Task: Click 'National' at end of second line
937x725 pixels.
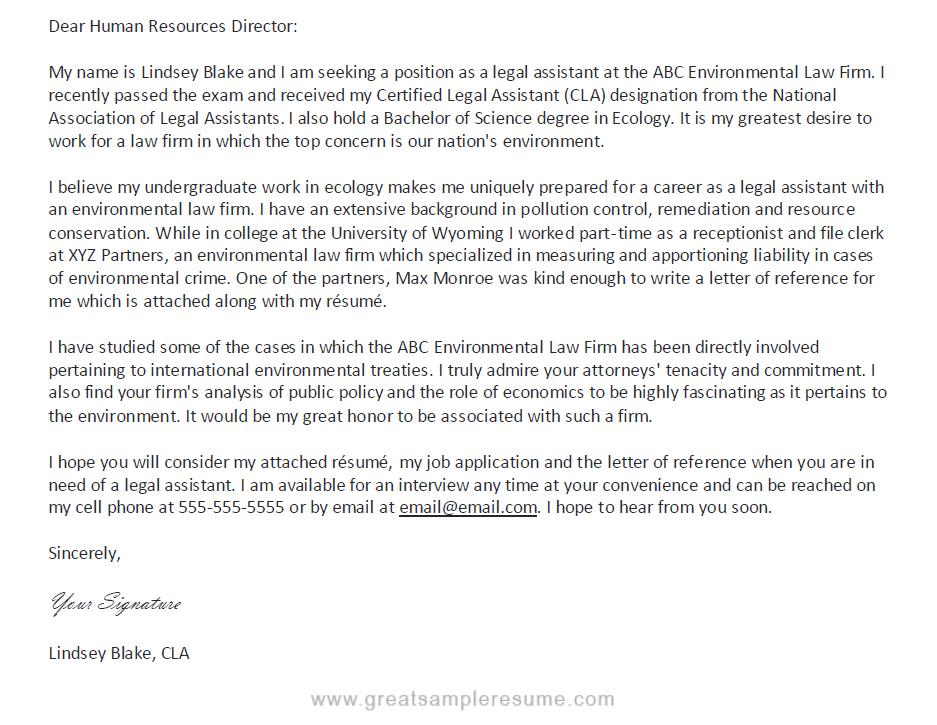Action: pos(804,96)
